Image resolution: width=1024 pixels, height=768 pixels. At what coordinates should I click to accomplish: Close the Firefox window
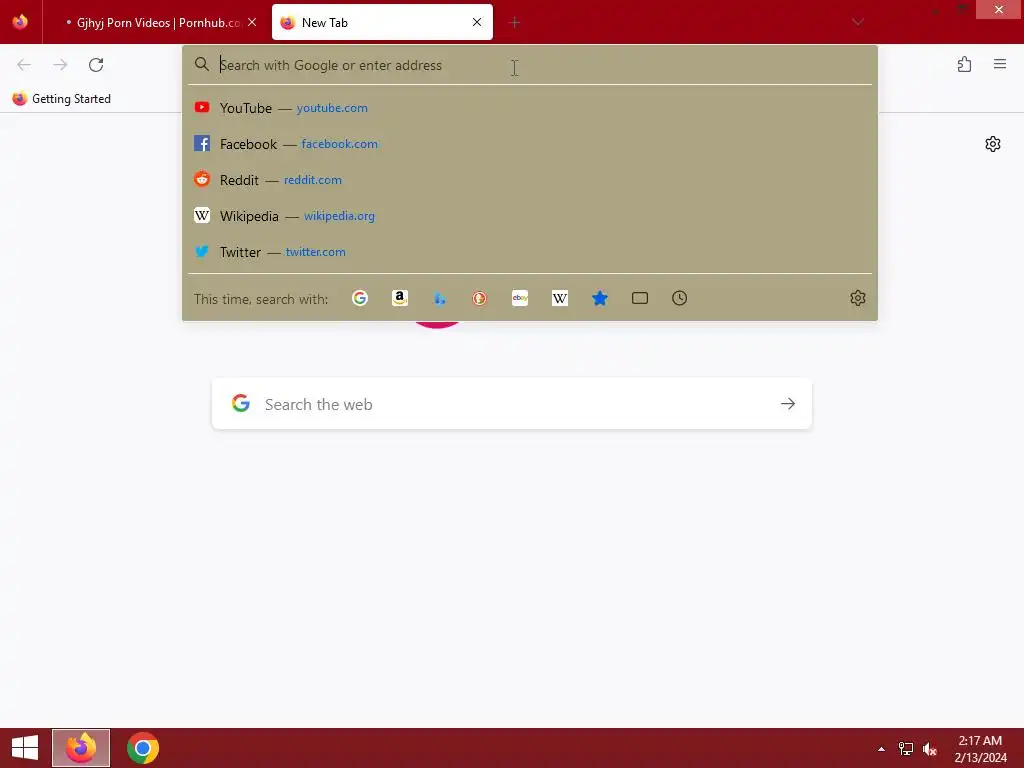pyautogui.click(x=999, y=9)
